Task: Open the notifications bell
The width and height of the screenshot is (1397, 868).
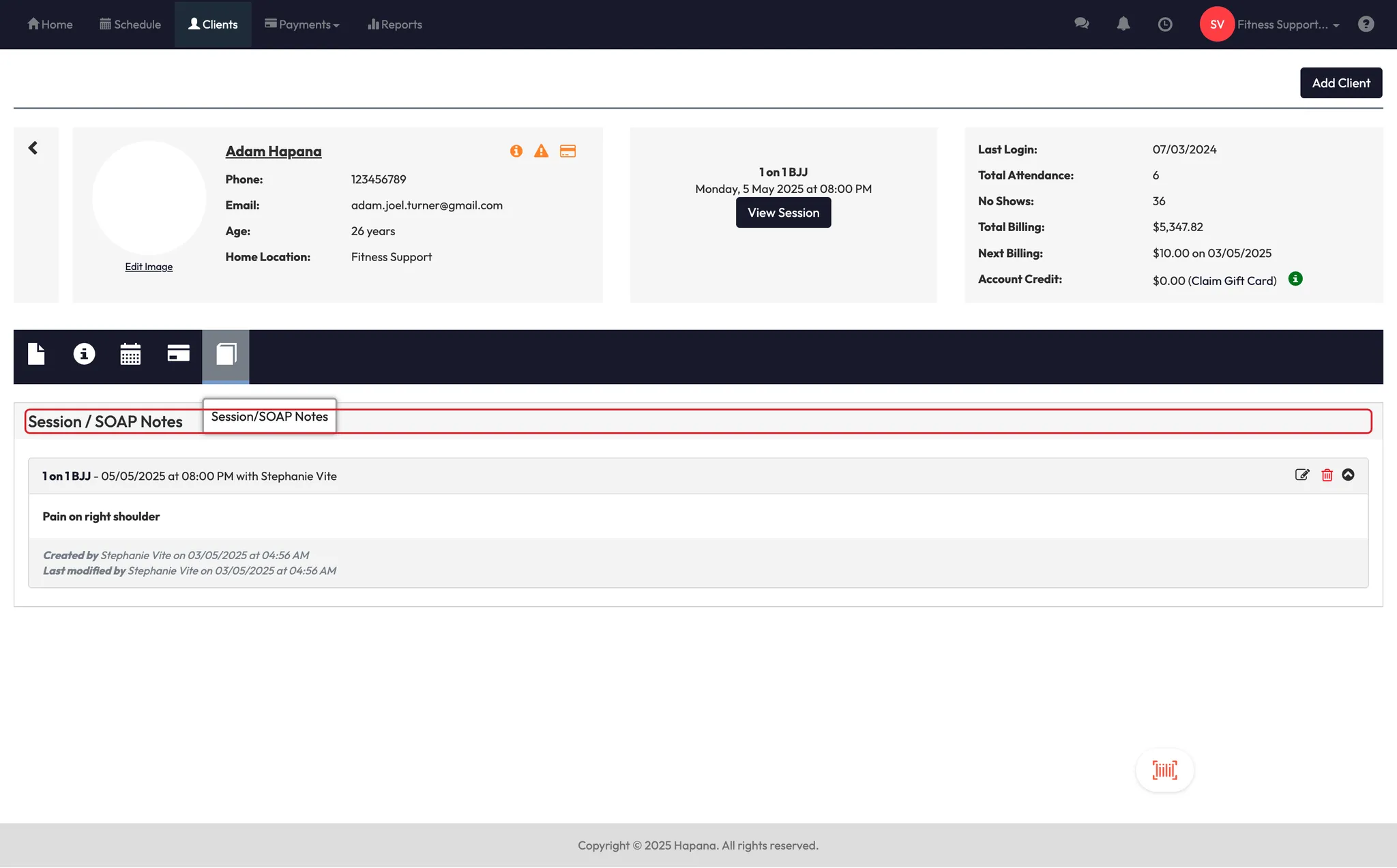Action: pos(1123,24)
